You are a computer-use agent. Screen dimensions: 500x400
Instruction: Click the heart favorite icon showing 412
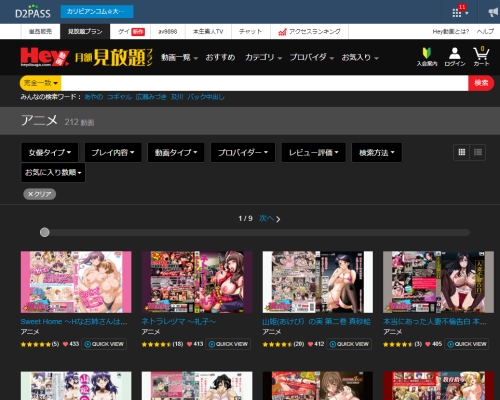pos(310,344)
